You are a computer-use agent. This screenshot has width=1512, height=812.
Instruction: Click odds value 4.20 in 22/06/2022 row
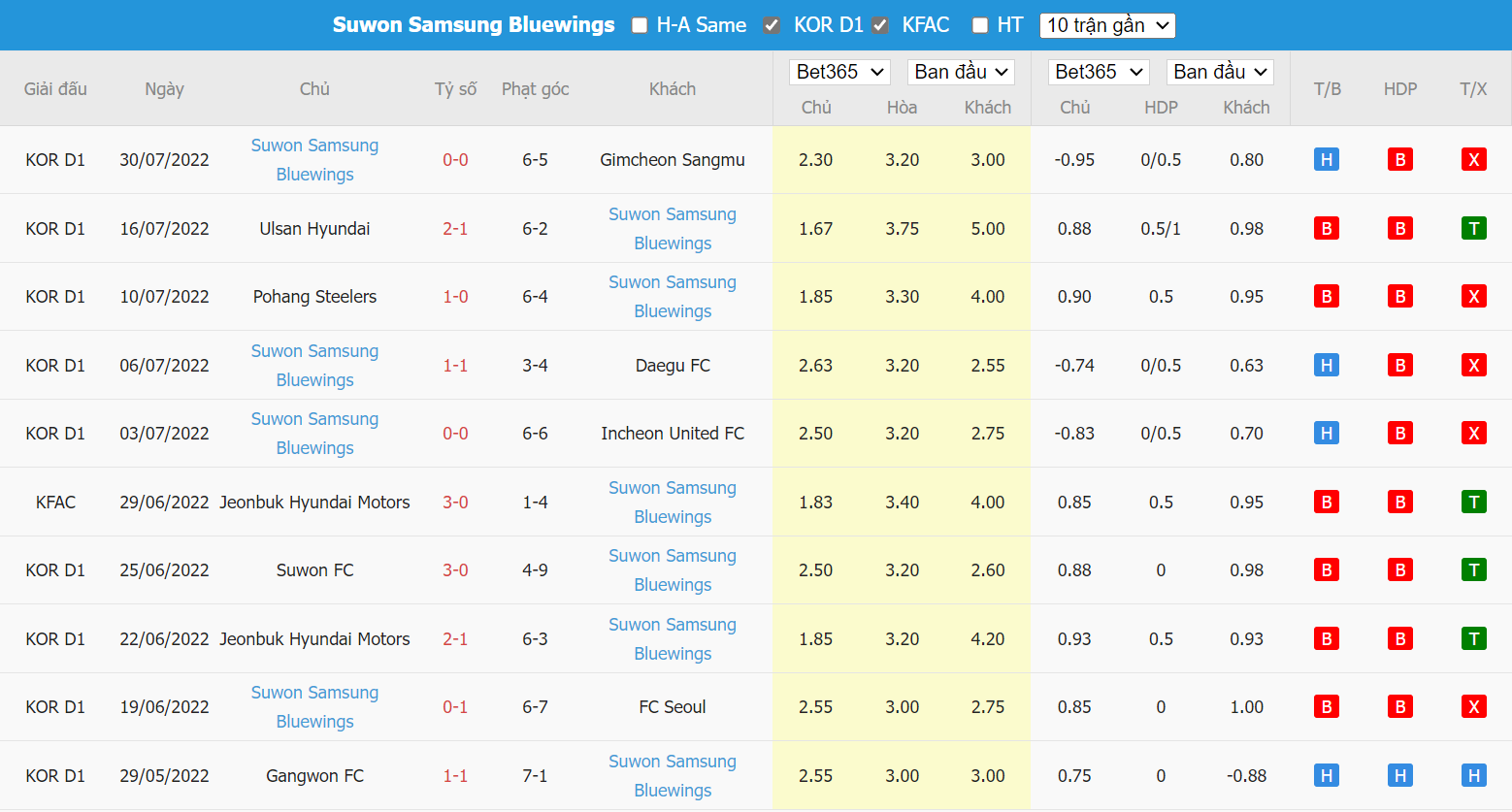click(x=988, y=639)
